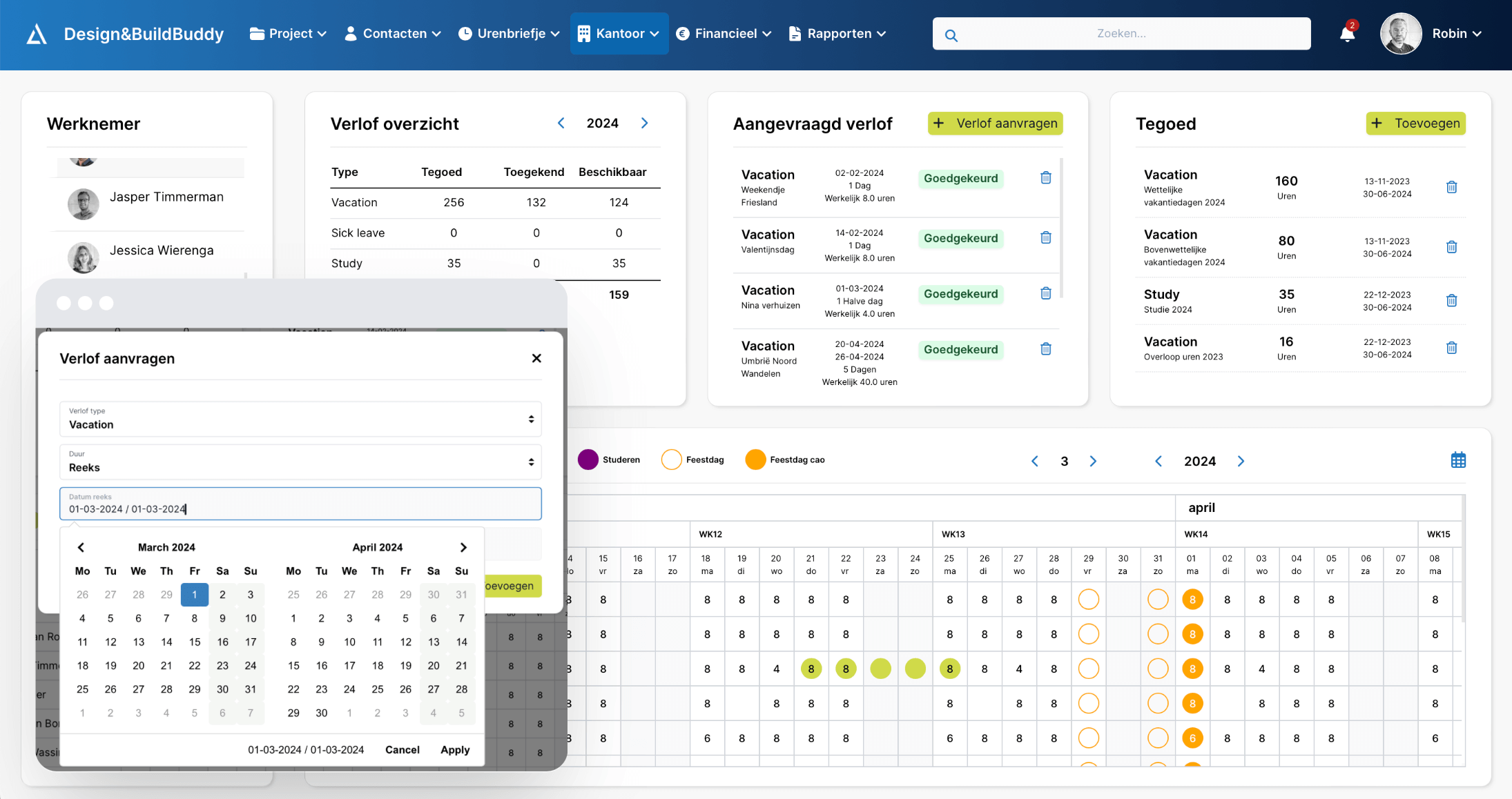Delete the Studie 2024 credit entry

click(1451, 300)
